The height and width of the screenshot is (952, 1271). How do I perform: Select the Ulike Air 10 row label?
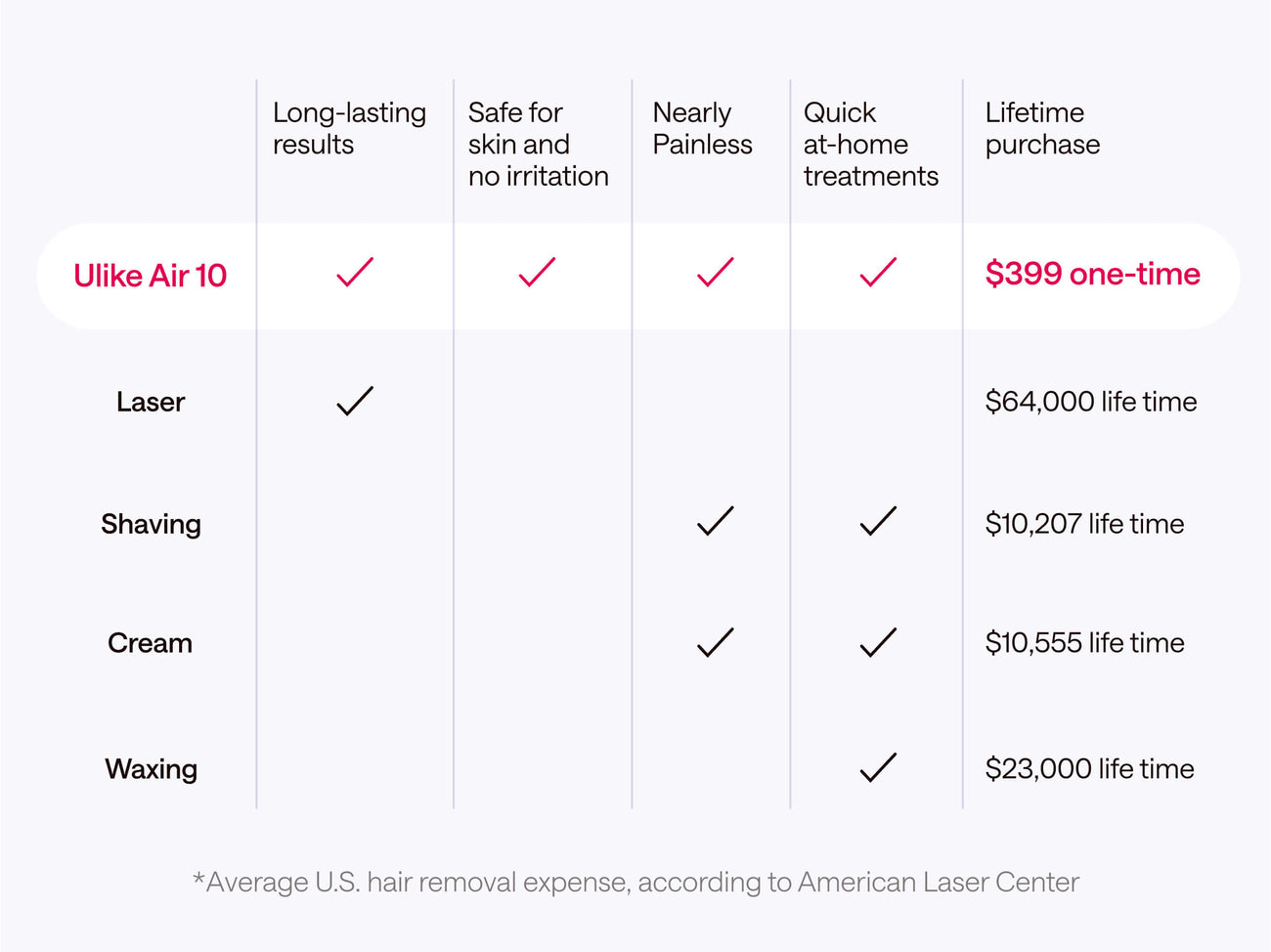(x=151, y=276)
